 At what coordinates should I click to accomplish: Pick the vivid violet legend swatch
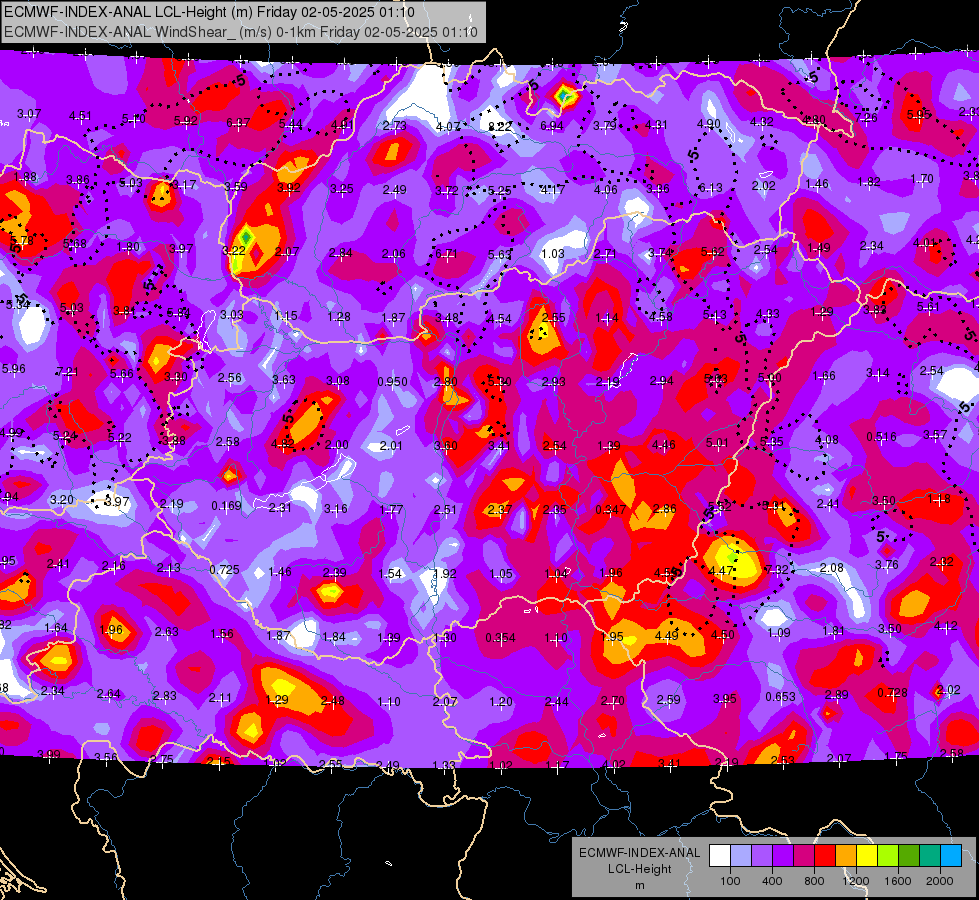coord(782,856)
